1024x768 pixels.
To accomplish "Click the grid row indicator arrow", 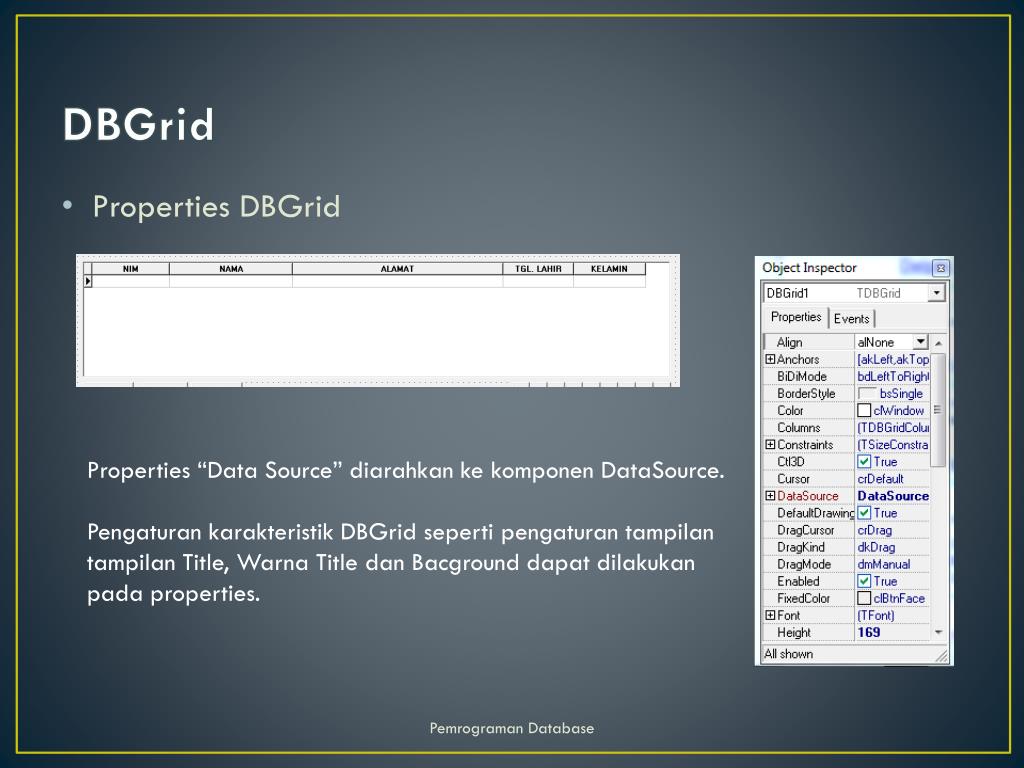I will point(88,281).
